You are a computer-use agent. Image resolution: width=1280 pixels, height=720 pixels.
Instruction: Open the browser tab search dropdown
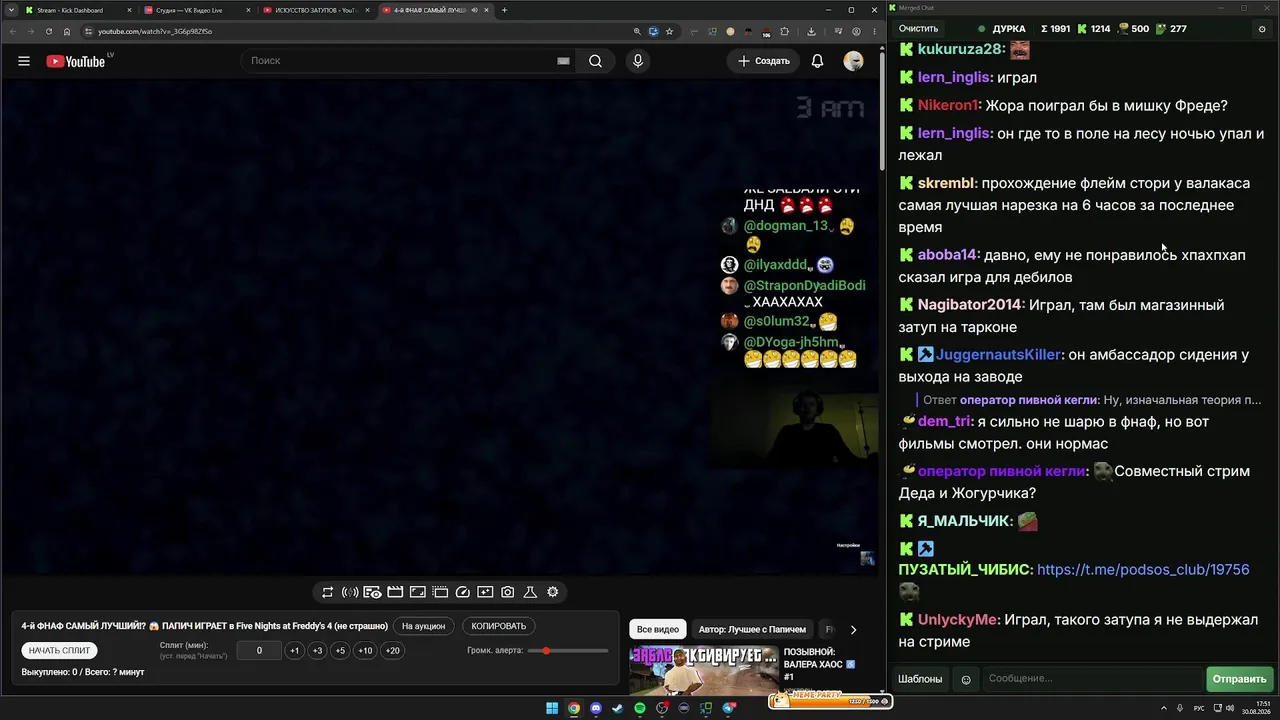pos(11,10)
